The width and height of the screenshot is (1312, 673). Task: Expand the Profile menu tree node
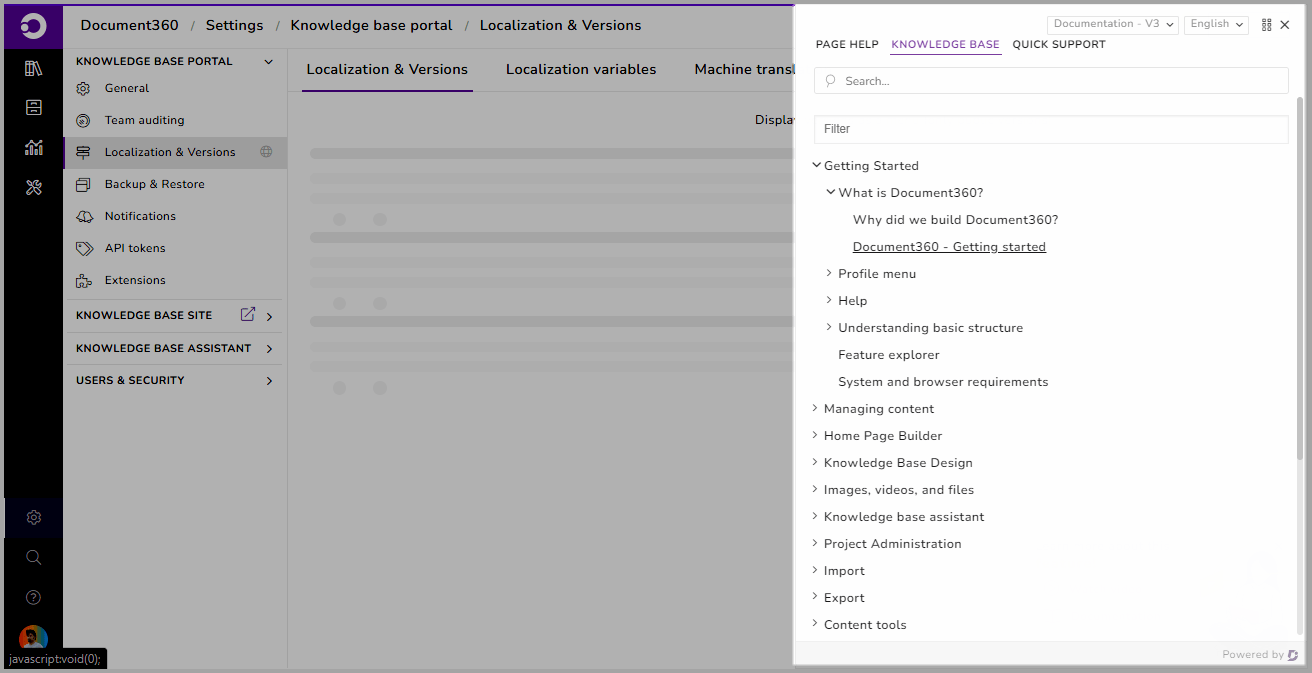pyautogui.click(x=829, y=273)
